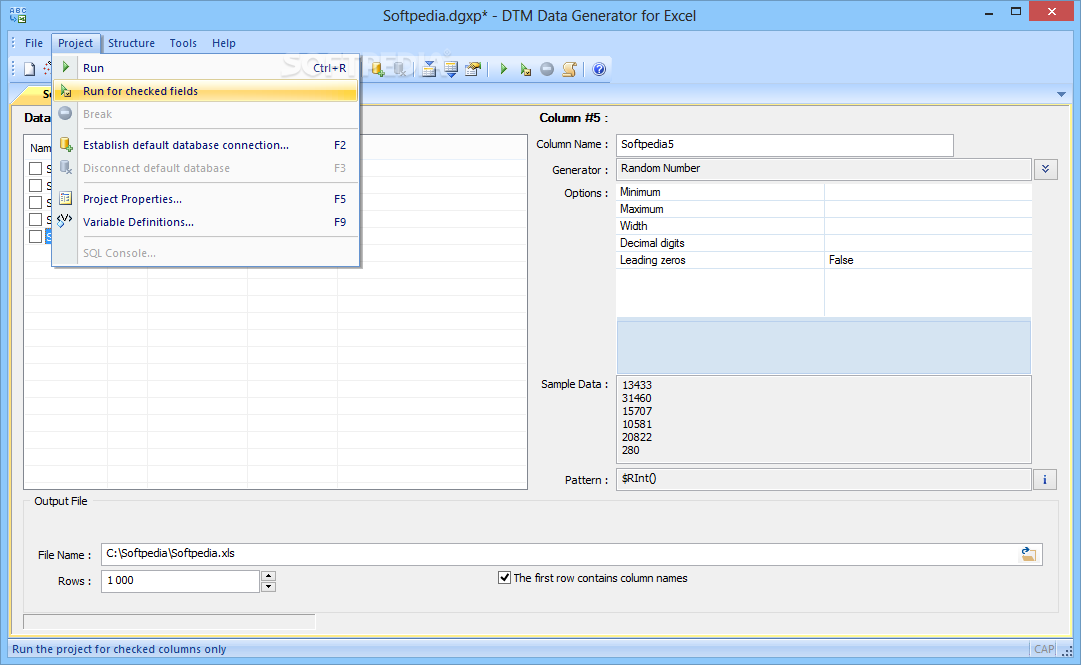Click the New document toolbar icon
The height and width of the screenshot is (665, 1081).
point(29,69)
